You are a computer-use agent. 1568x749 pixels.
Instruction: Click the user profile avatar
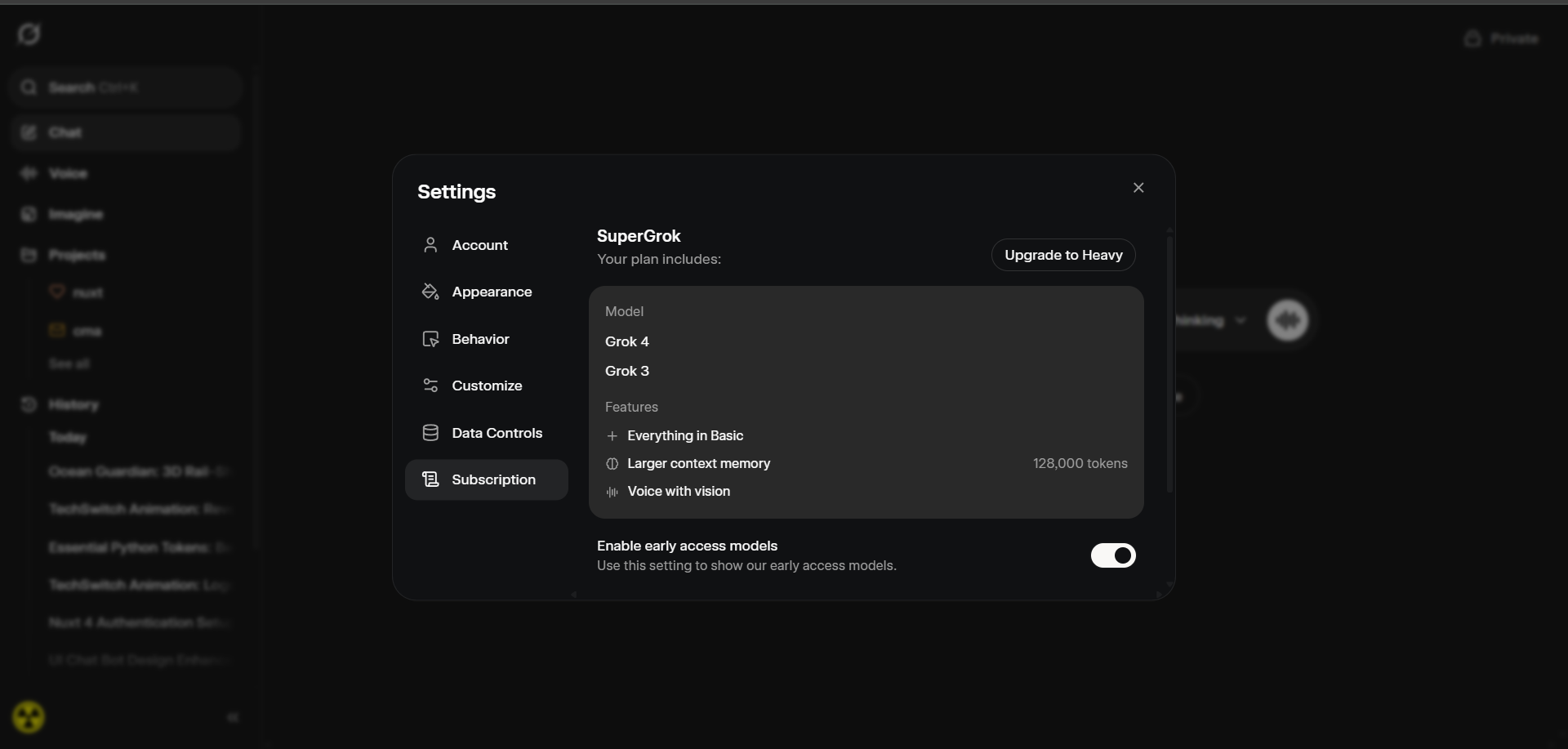click(29, 717)
